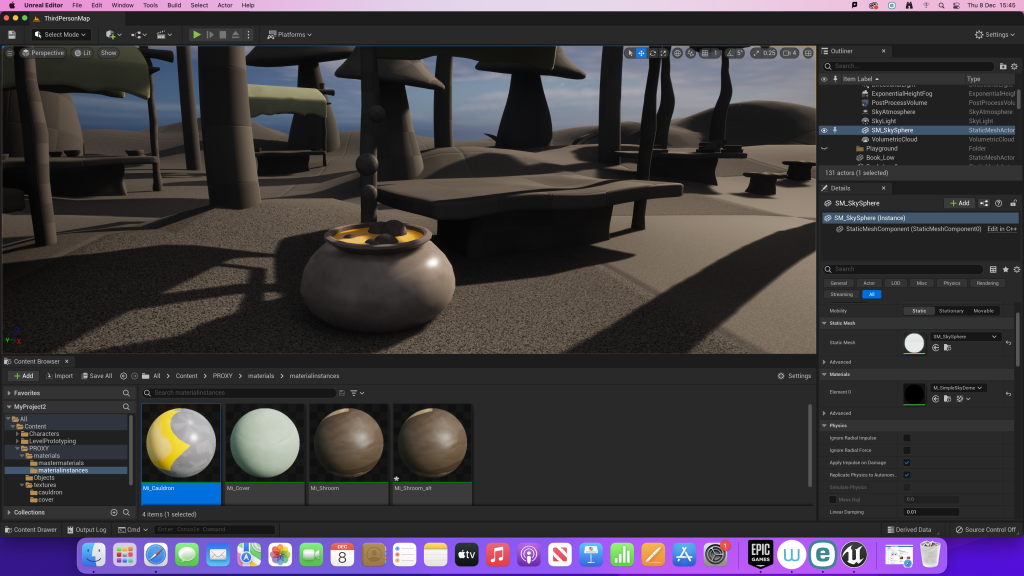Open the play options three-dot menu

pyautogui.click(x=248, y=35)
